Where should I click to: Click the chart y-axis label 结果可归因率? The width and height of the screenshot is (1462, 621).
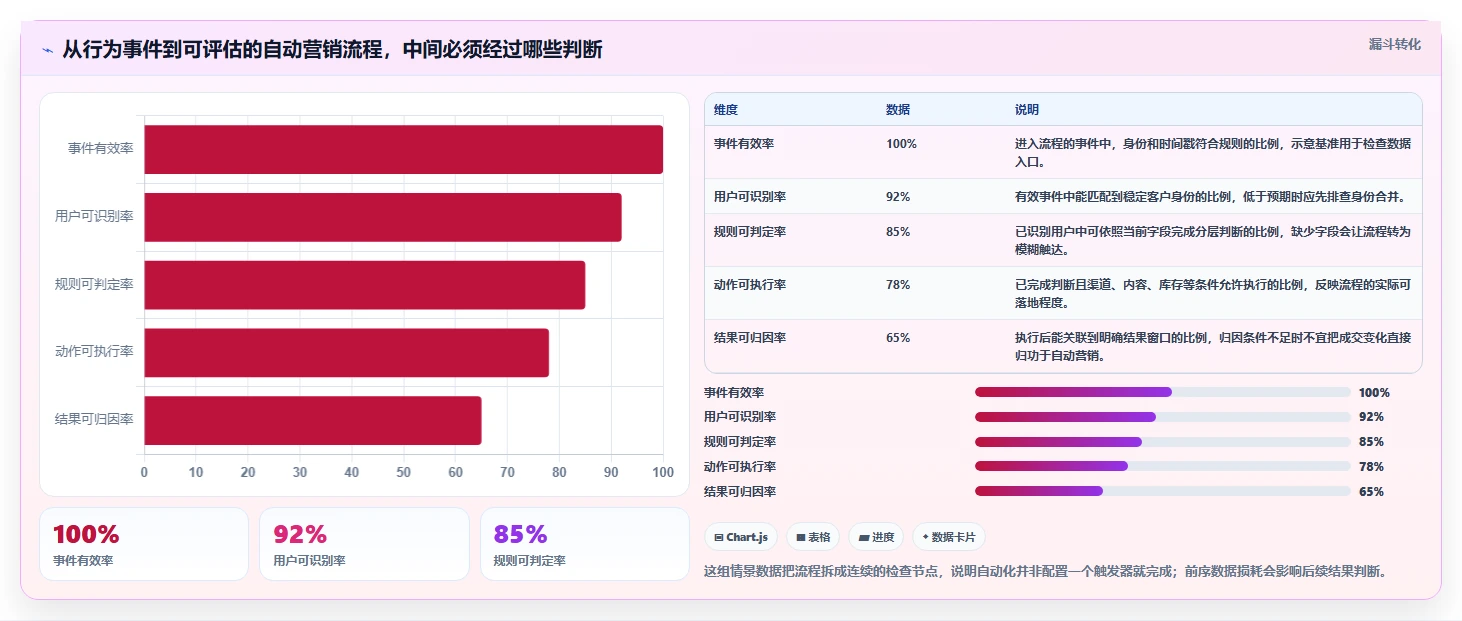click(x=94, y=419)
